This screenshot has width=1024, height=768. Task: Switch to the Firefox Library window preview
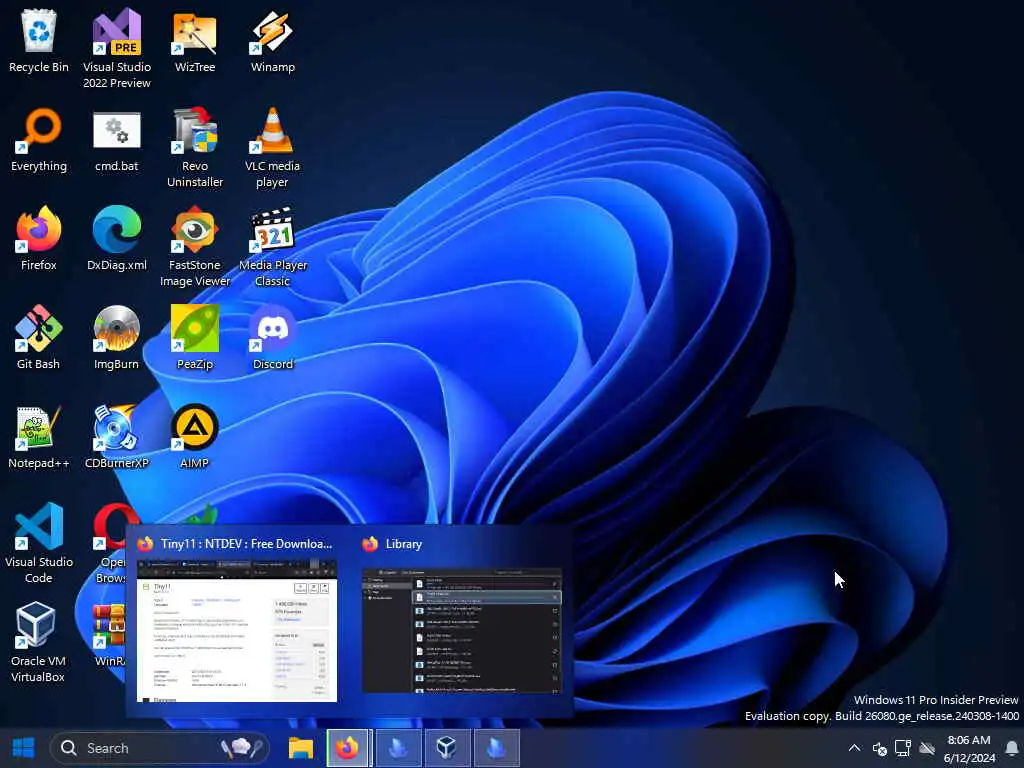pyautogui.click(x=462, y=631)
